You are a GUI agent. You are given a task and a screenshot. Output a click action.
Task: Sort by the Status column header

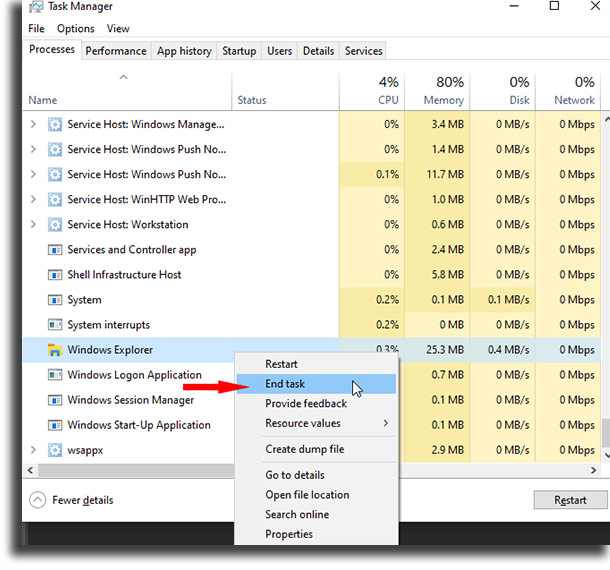pyautogui.click(x=286, y=91)
